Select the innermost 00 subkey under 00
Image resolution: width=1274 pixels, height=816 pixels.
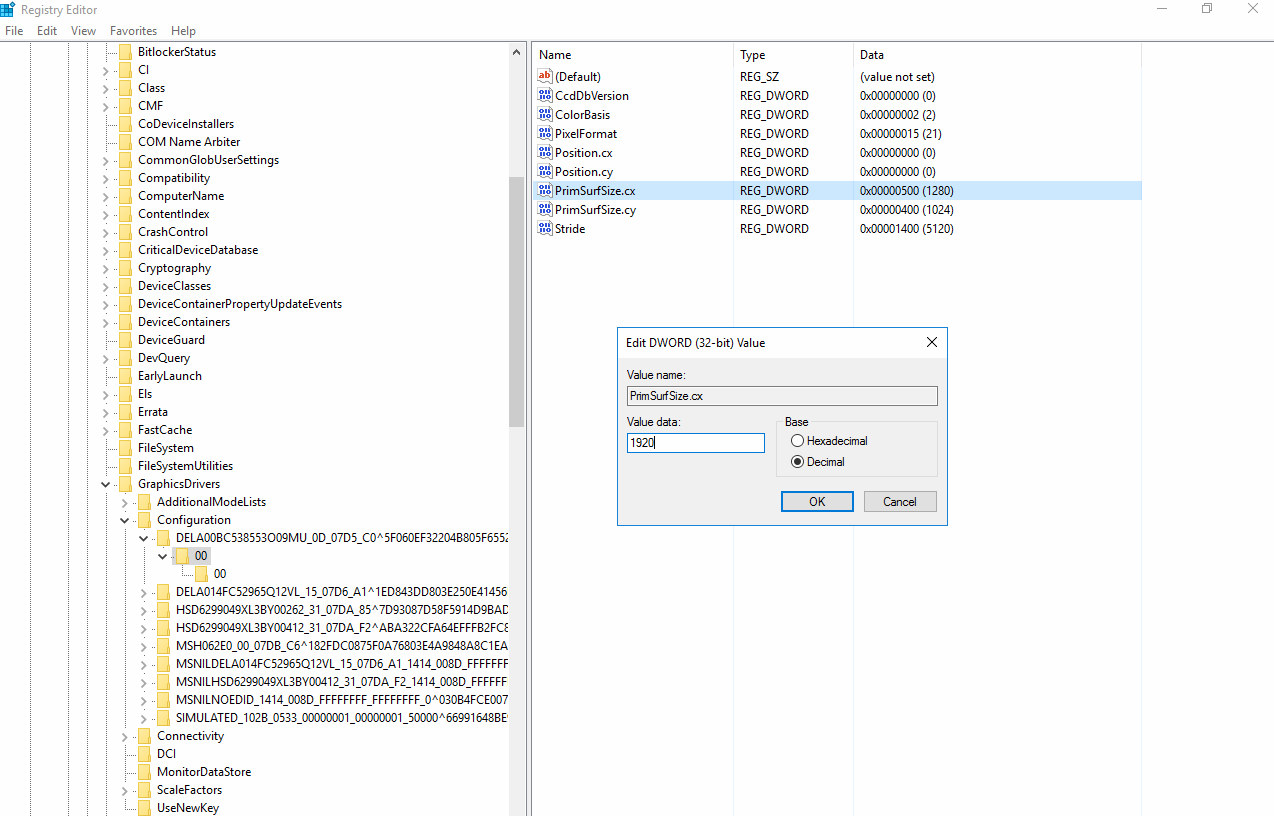tap(220, 574)
